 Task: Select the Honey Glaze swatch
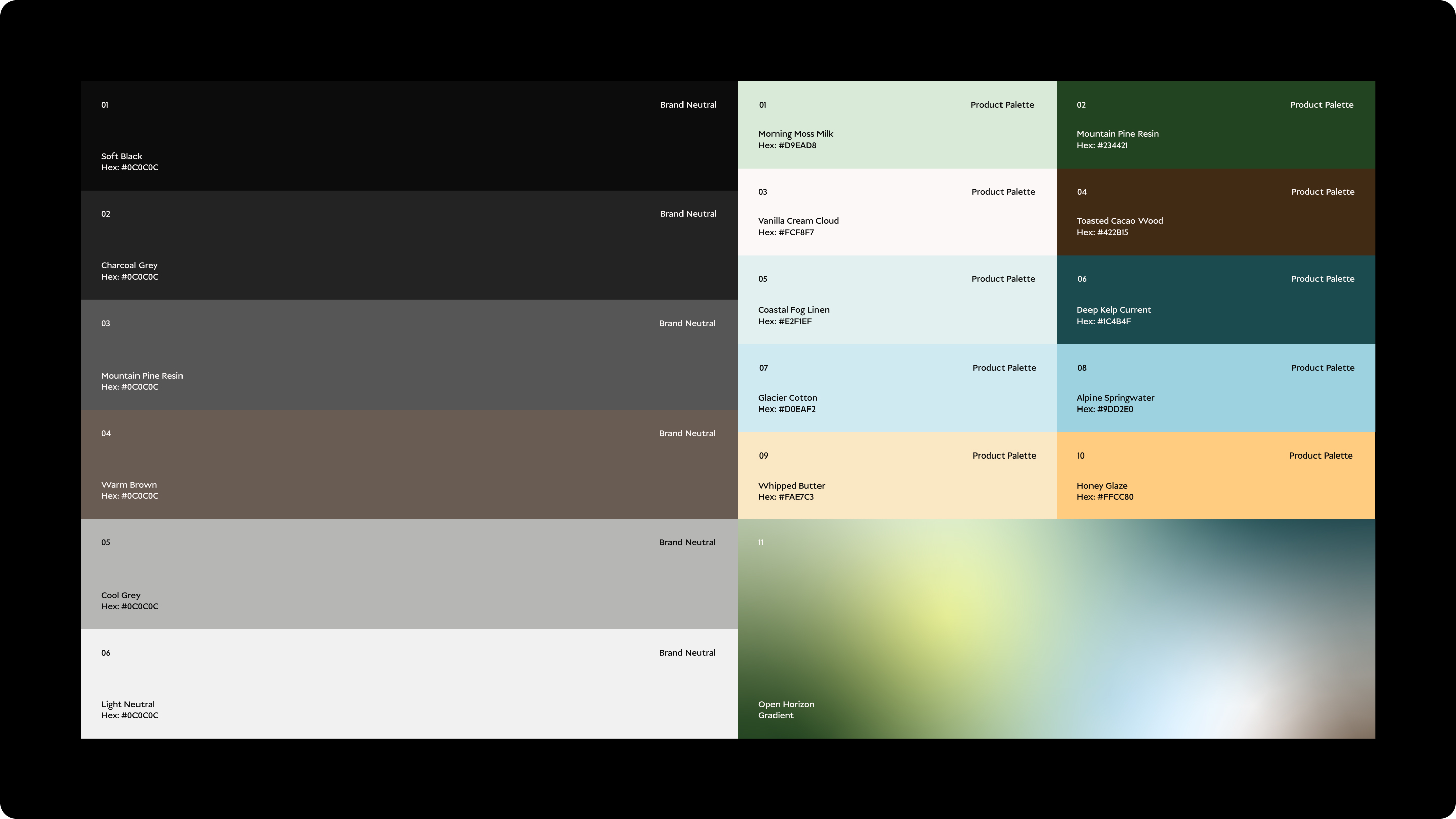[x=1215, y=475]
